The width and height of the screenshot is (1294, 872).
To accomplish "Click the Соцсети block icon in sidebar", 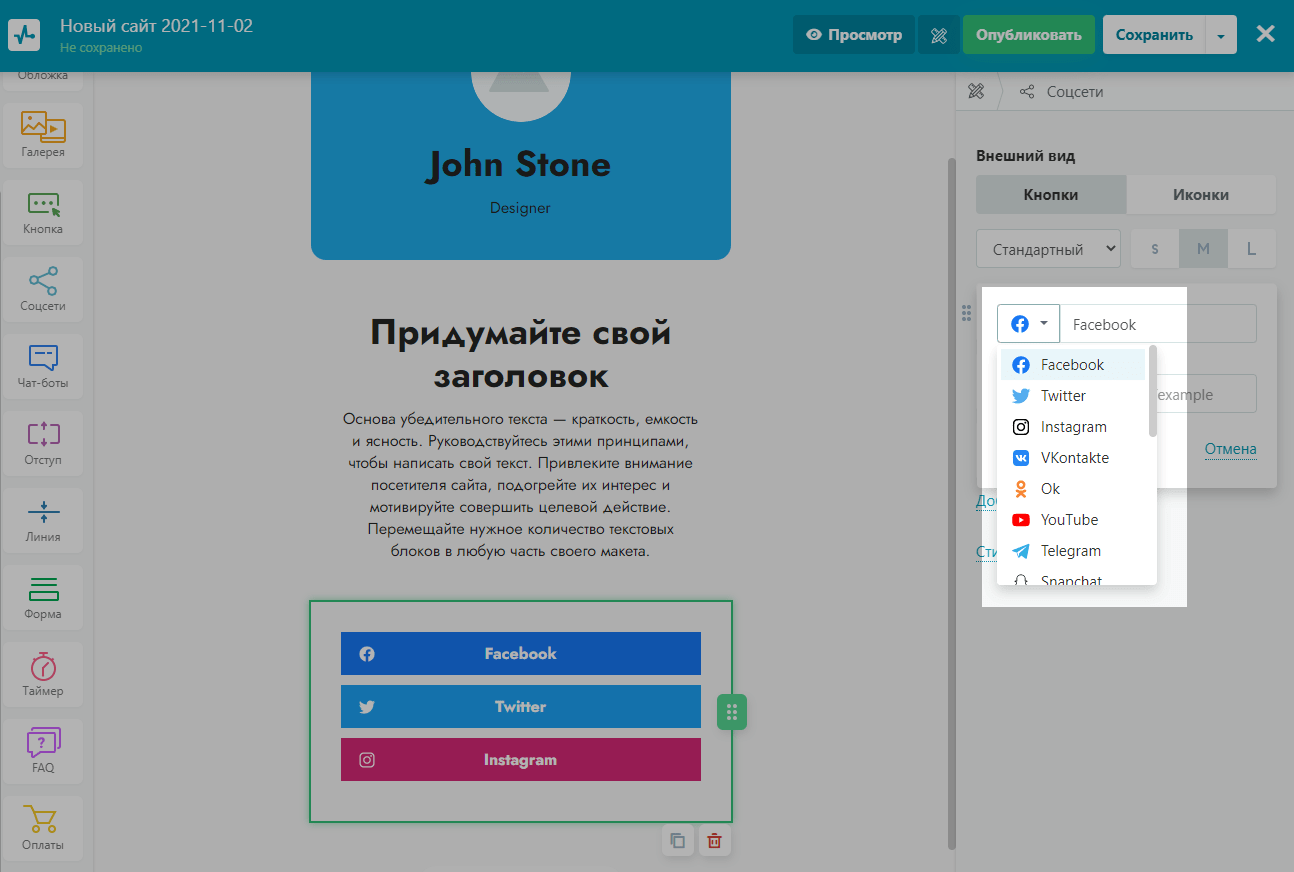I will click(43, 289).
